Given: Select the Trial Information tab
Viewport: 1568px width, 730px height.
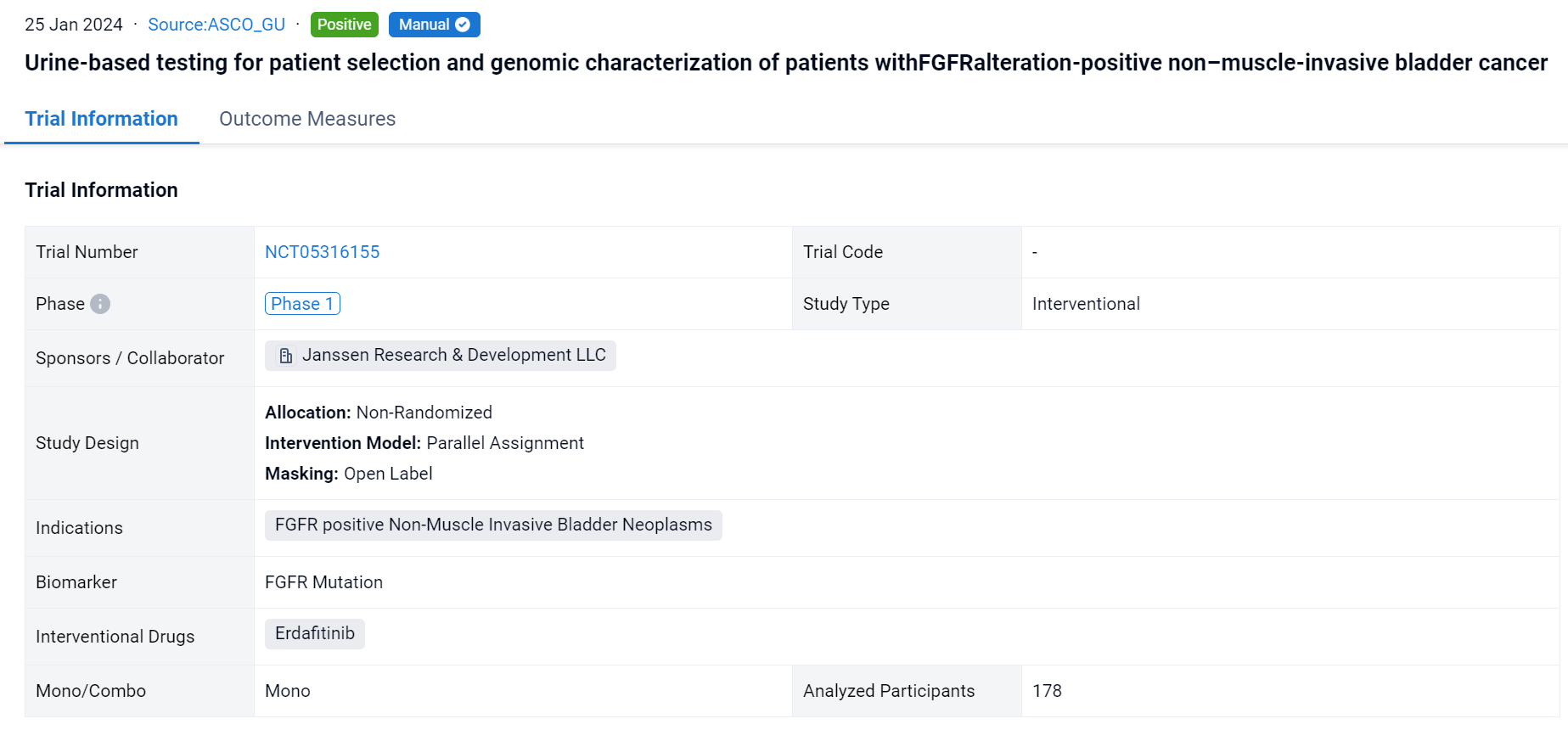Looking at the screenshot, I should (x=101, y=119).
